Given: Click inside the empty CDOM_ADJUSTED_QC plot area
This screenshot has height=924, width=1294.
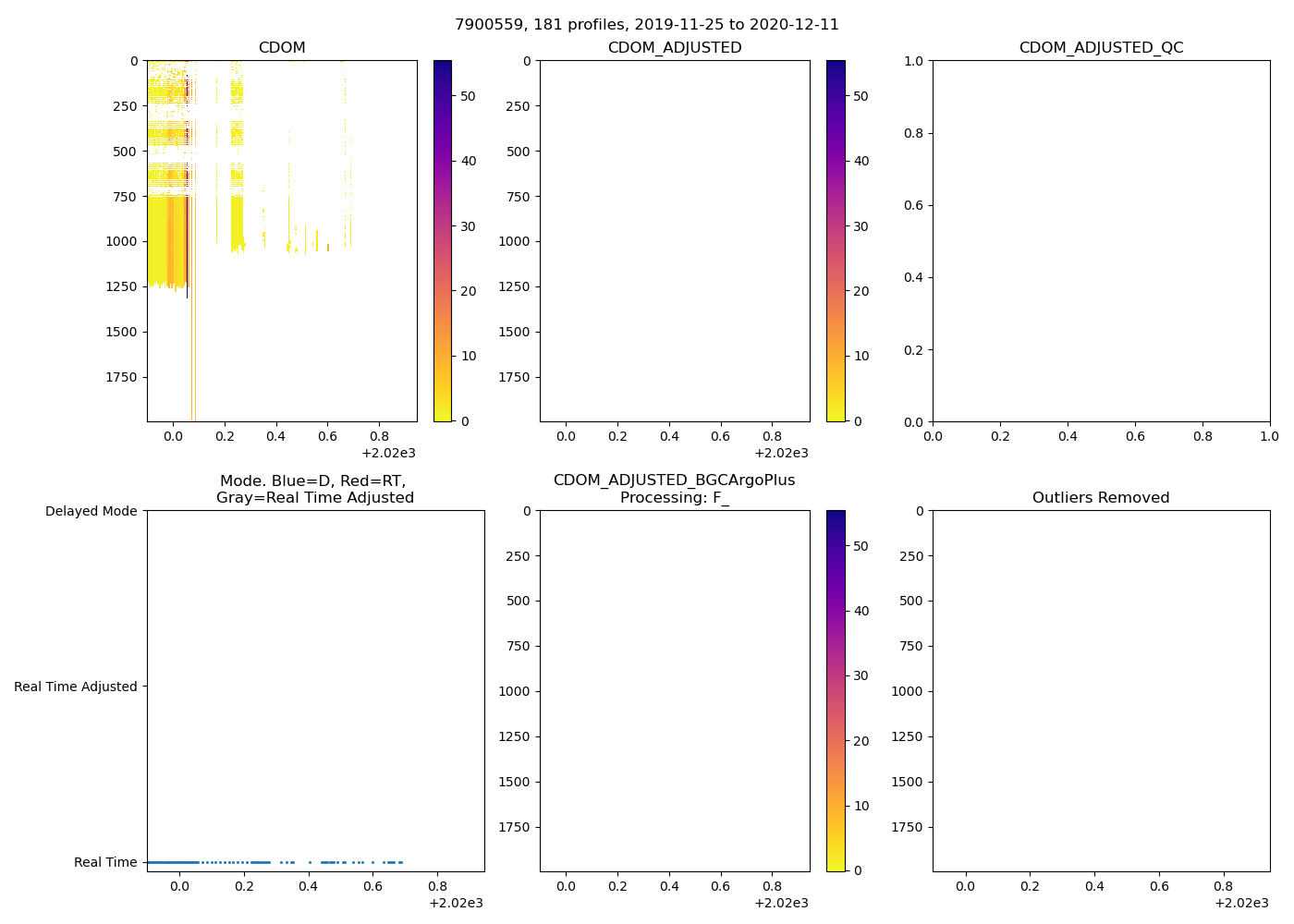Looking at the screenshot, I should pos(1101,240).
